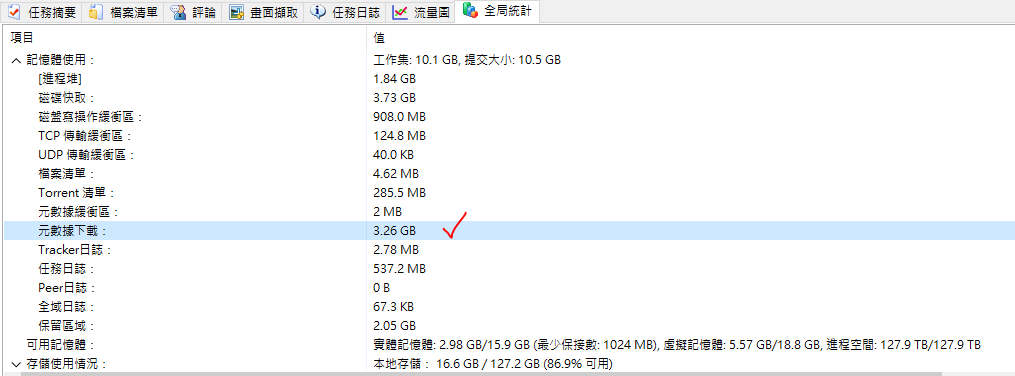Select the 任務日誌 memory row

pos(509,269)
